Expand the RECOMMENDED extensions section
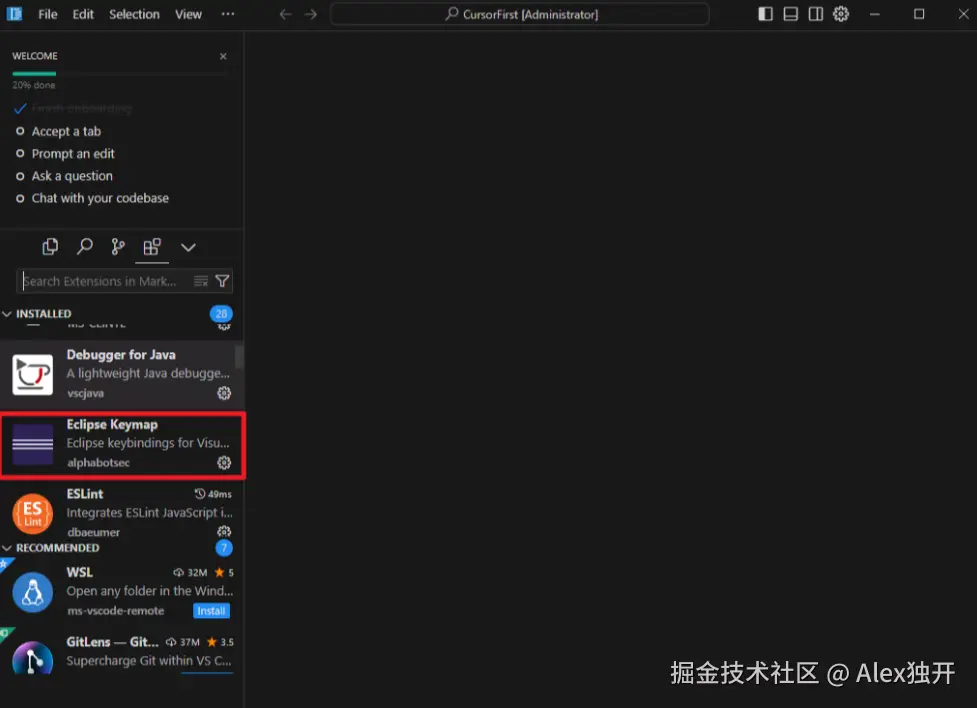Viewport: 977px width, 708px height. point(52,547)
